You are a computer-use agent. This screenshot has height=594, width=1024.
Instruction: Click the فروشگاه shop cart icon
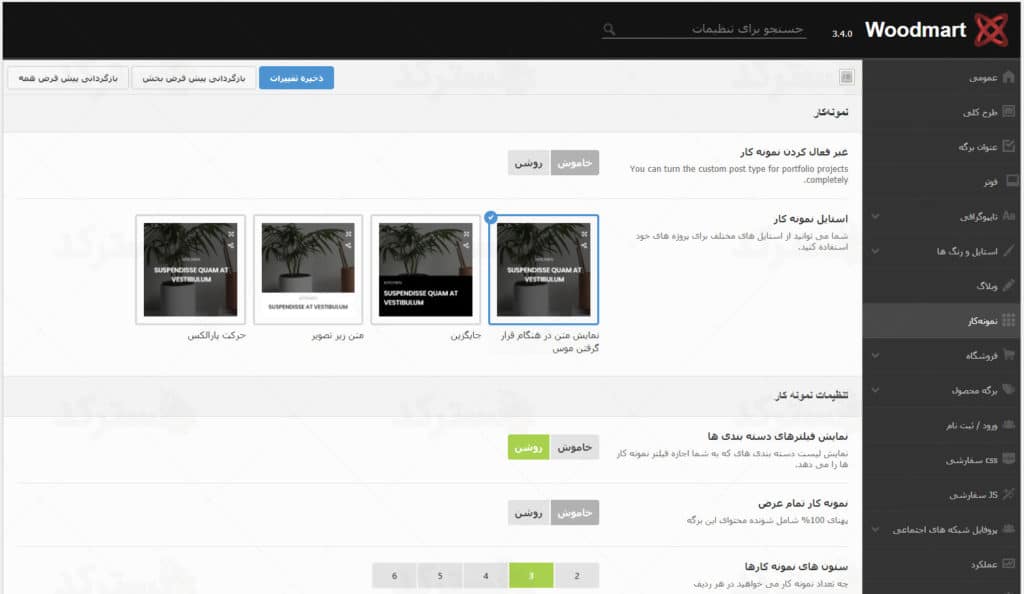click(1009, 355)
